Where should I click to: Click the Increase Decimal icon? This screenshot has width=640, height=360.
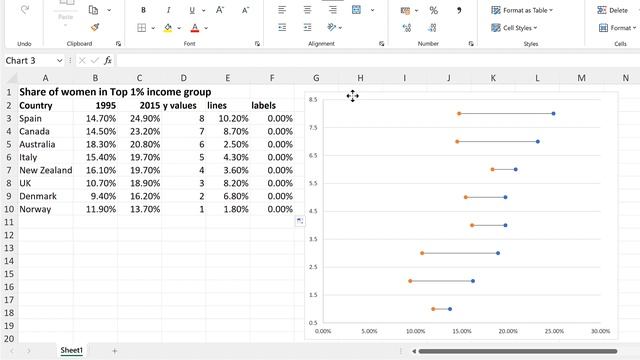point(407,28)
